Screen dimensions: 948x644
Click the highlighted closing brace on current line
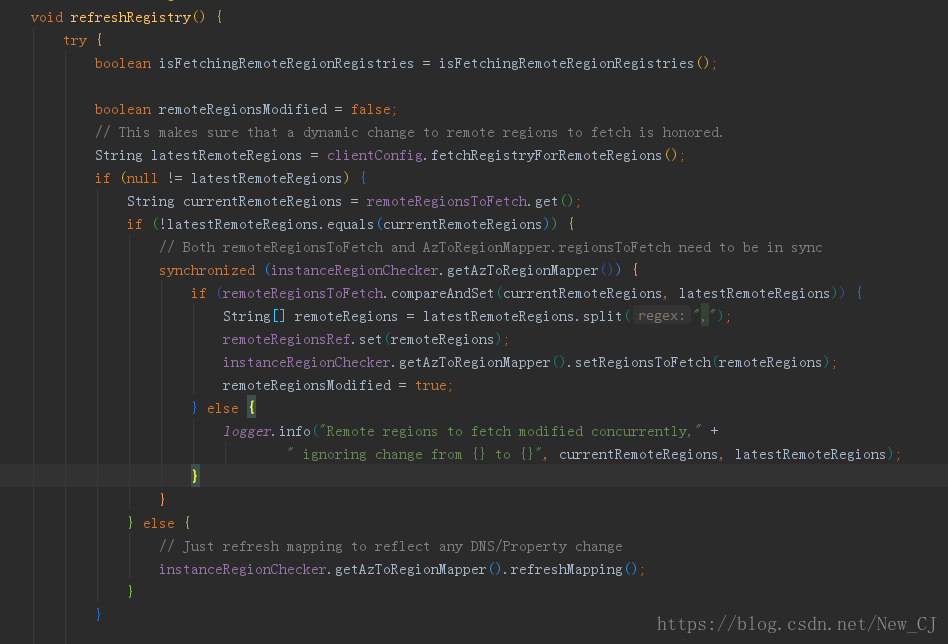pyautogui.click(x=195, y=476)
